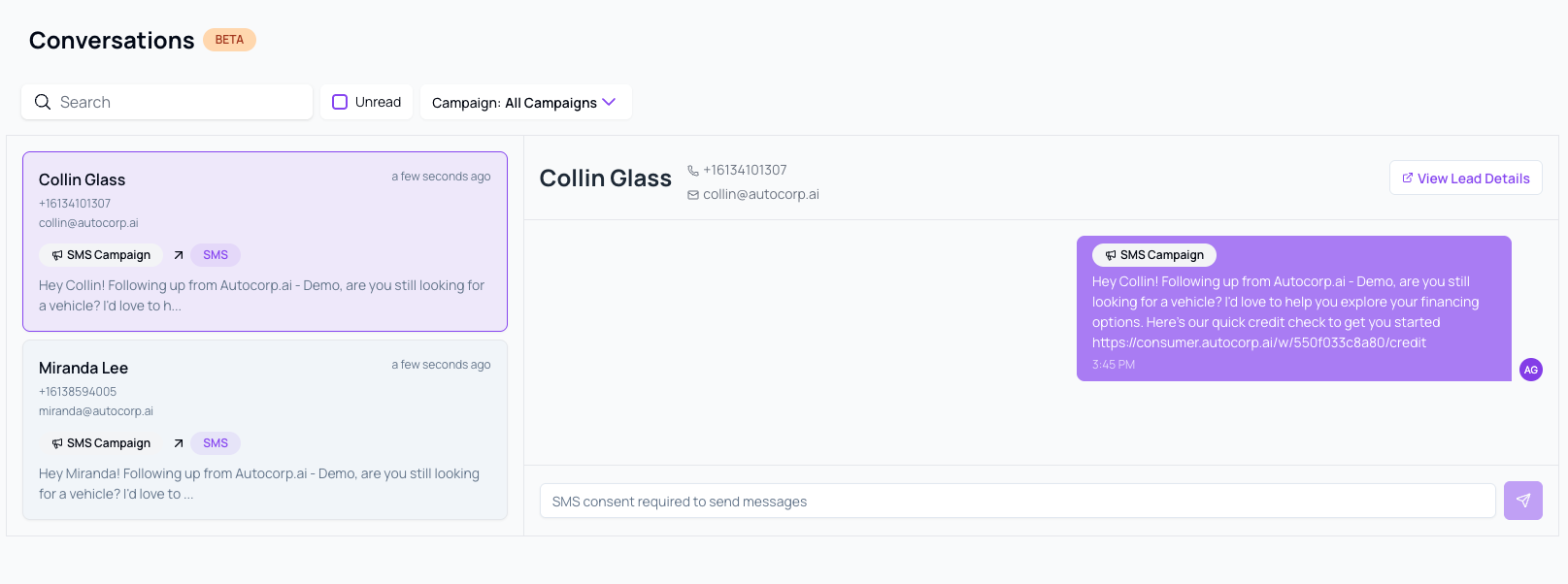Image resolution: width=1568 pixels, height=584 pixels.
Task: Send message with paper plane icon
Action: [x=1522, y=501]
